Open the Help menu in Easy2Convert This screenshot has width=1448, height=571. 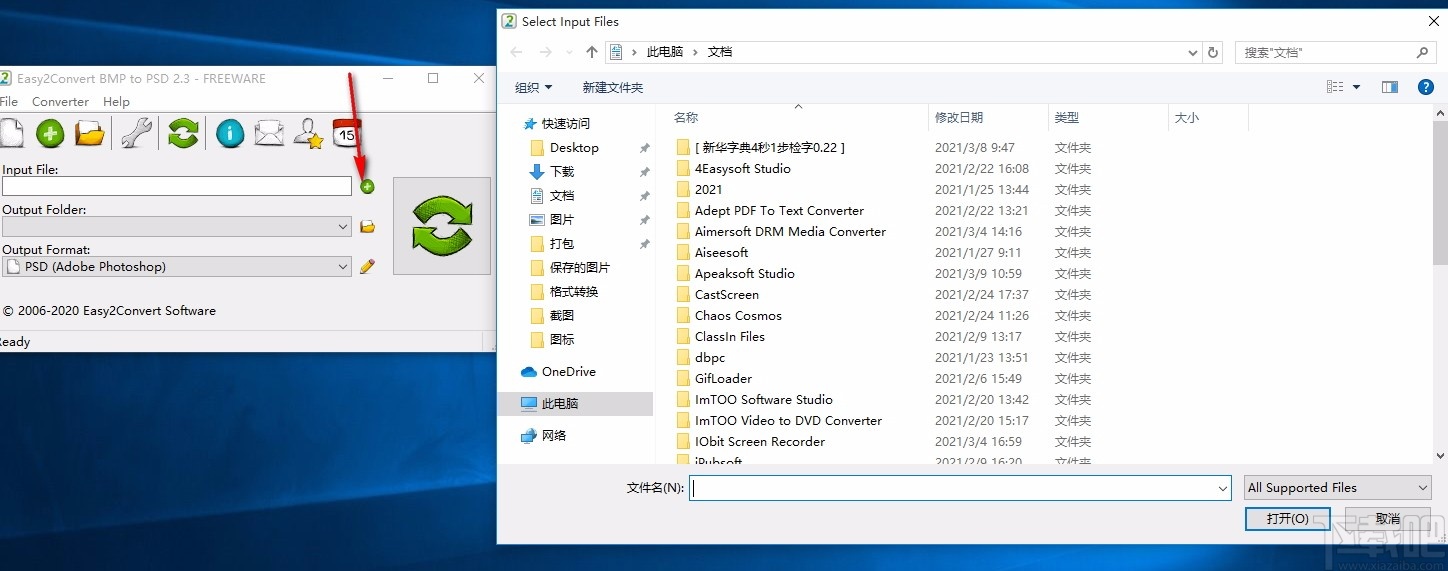click(116, 101)
